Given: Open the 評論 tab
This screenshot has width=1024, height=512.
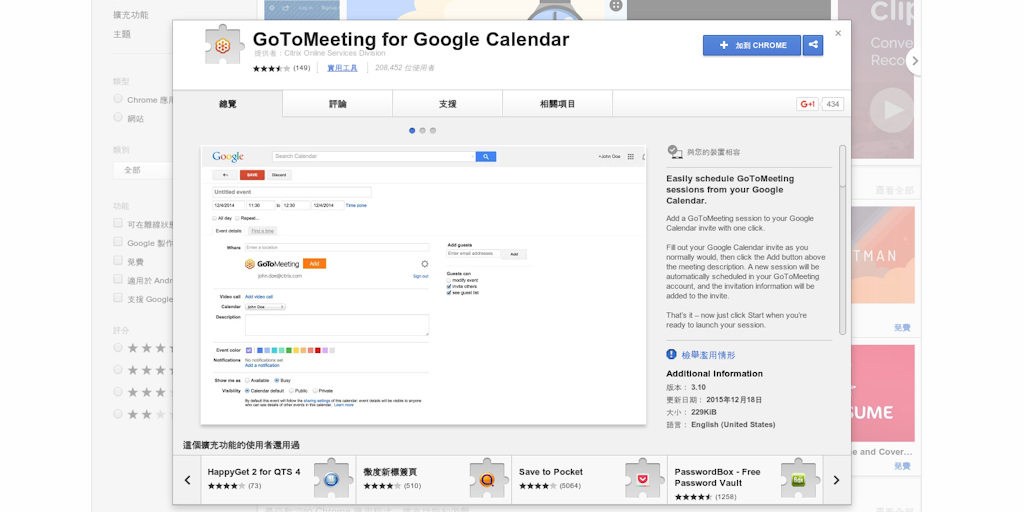Looking at the screenshot, I should click(338, 104).
